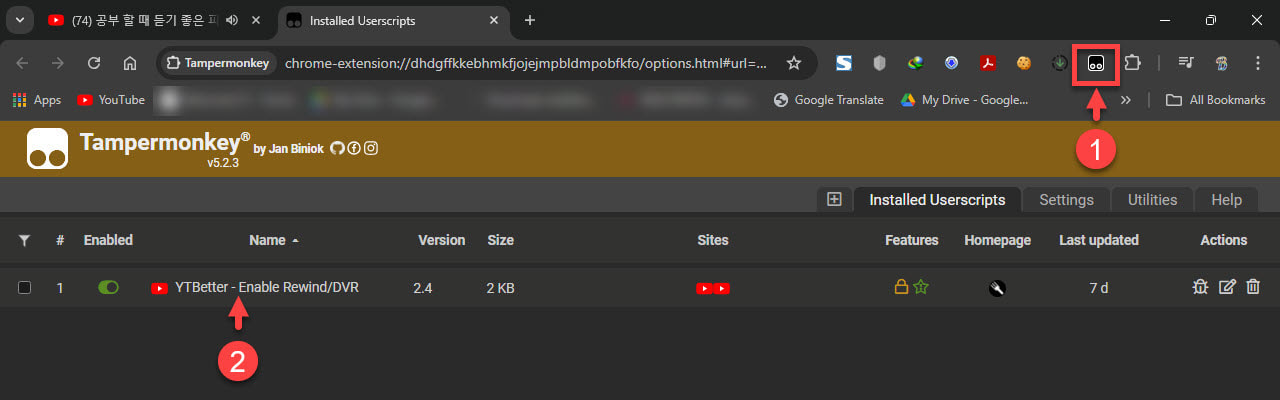Open the Utilities tab
The width and height of the screenshot is (1280, 400).
pos(1152,199)
